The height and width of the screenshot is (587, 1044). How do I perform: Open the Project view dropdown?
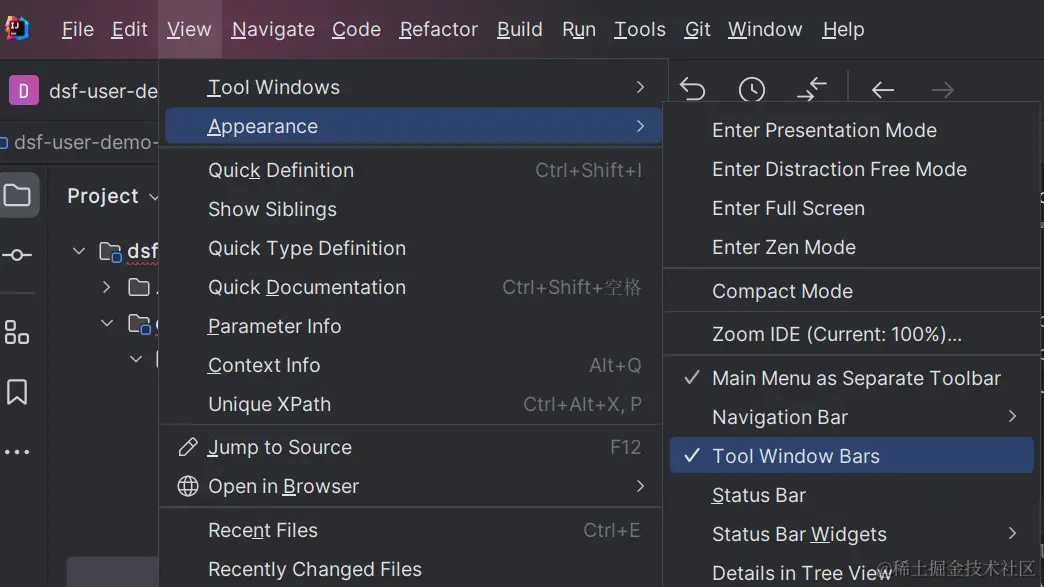pos(112,196)
